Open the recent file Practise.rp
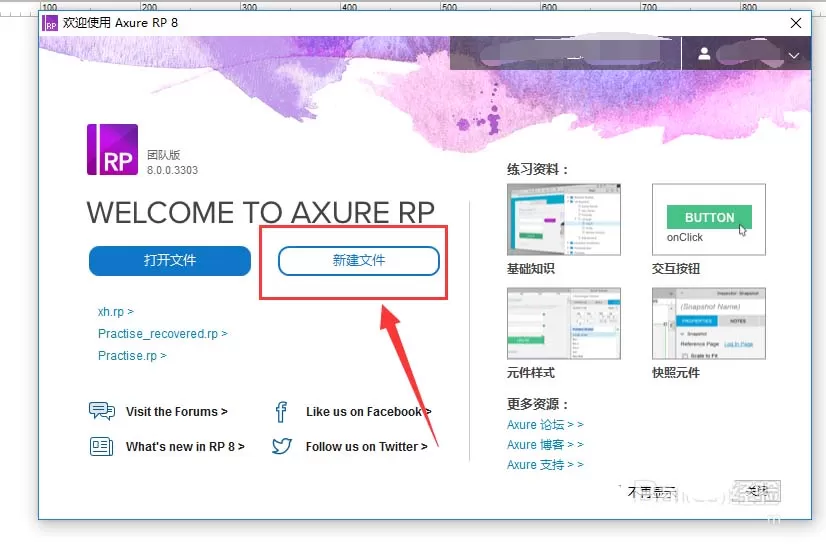Image resolution: width=826 pixels, height=548 pixels. click(x=132, y=356)
